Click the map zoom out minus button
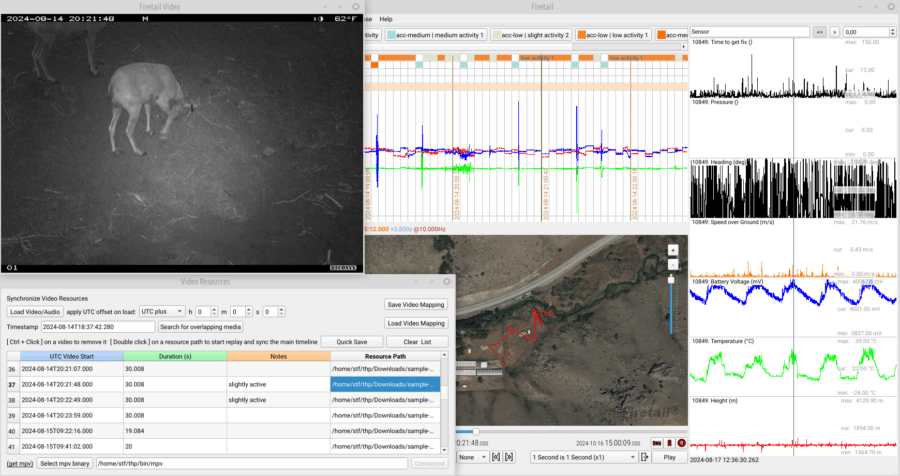 (673, 264)
